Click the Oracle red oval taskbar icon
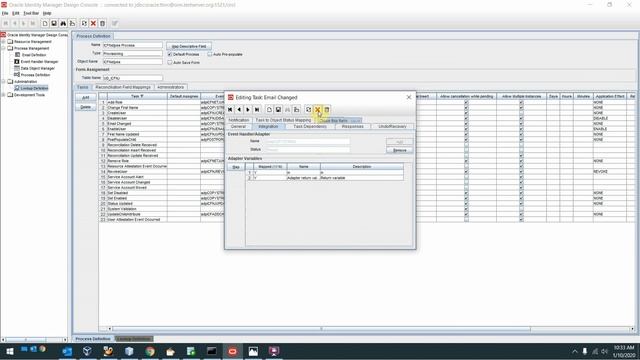Viewport: 640px width, 360px height. (x=233, y=351)
